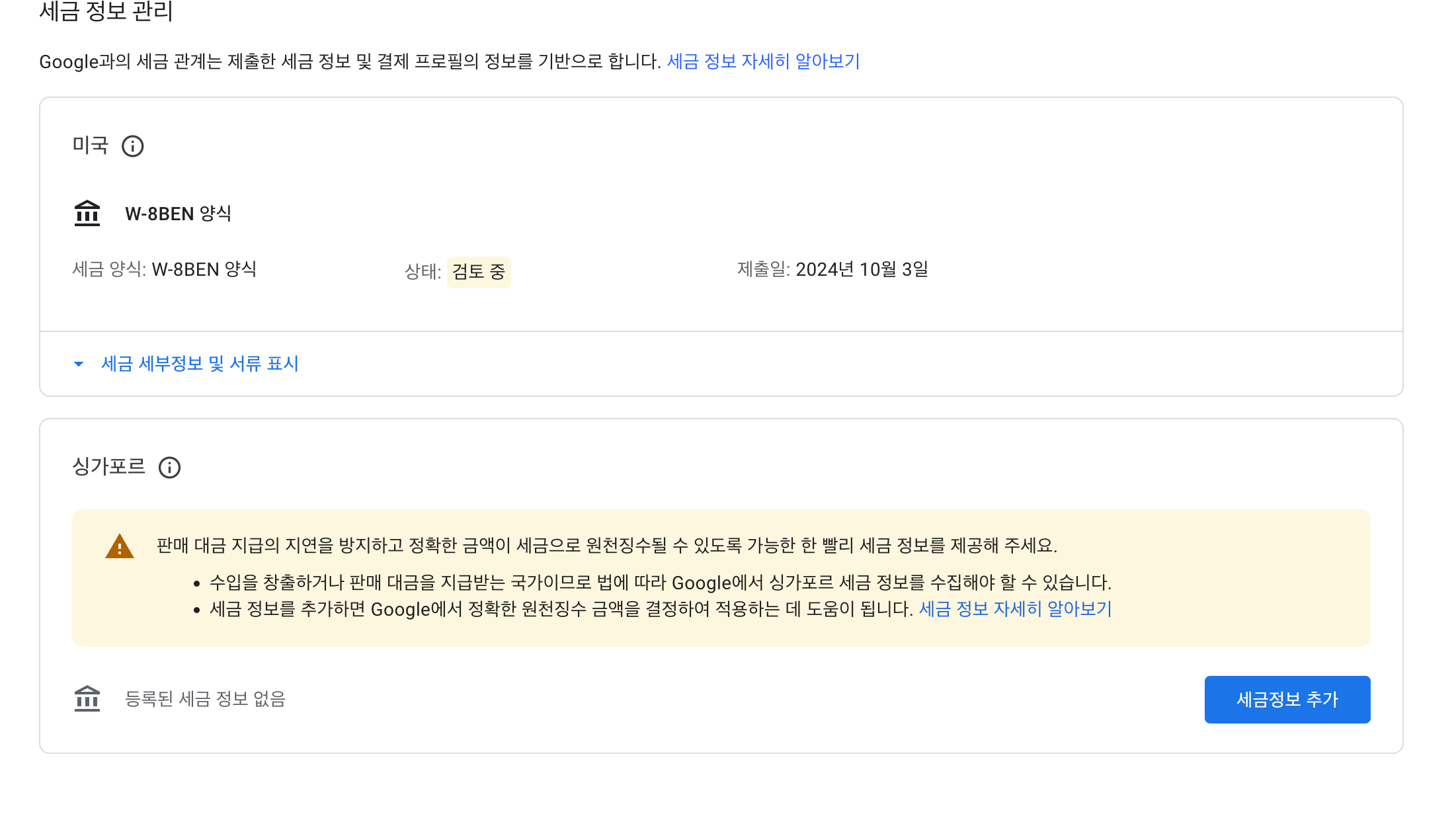Click the 검토 중 status badge

479,272
